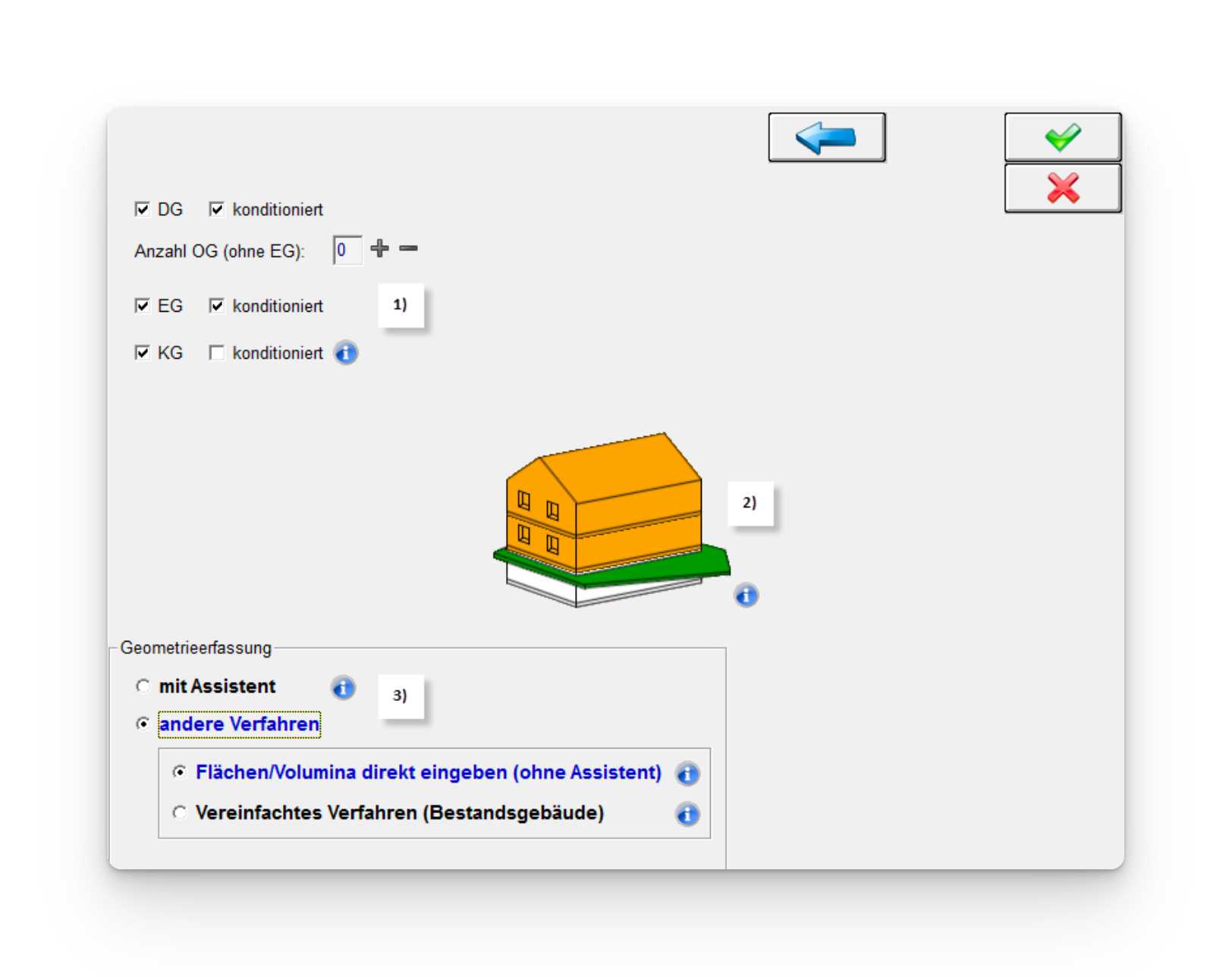Decrease Anzahl OG with minus icon
Screen dimensions: 1232x977
pyautogui.click(x=408, y=249)
